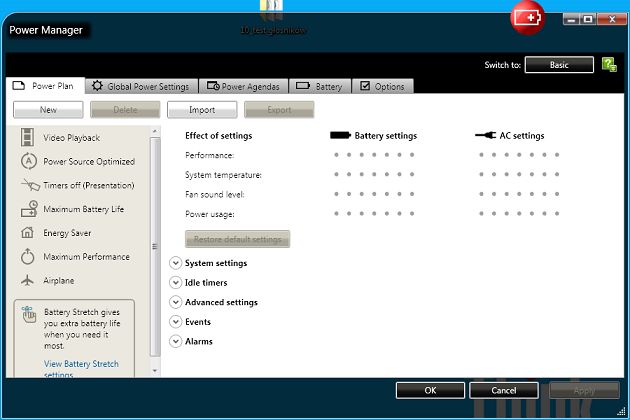Click the Maximum Performance stopwatch icon

28,256
